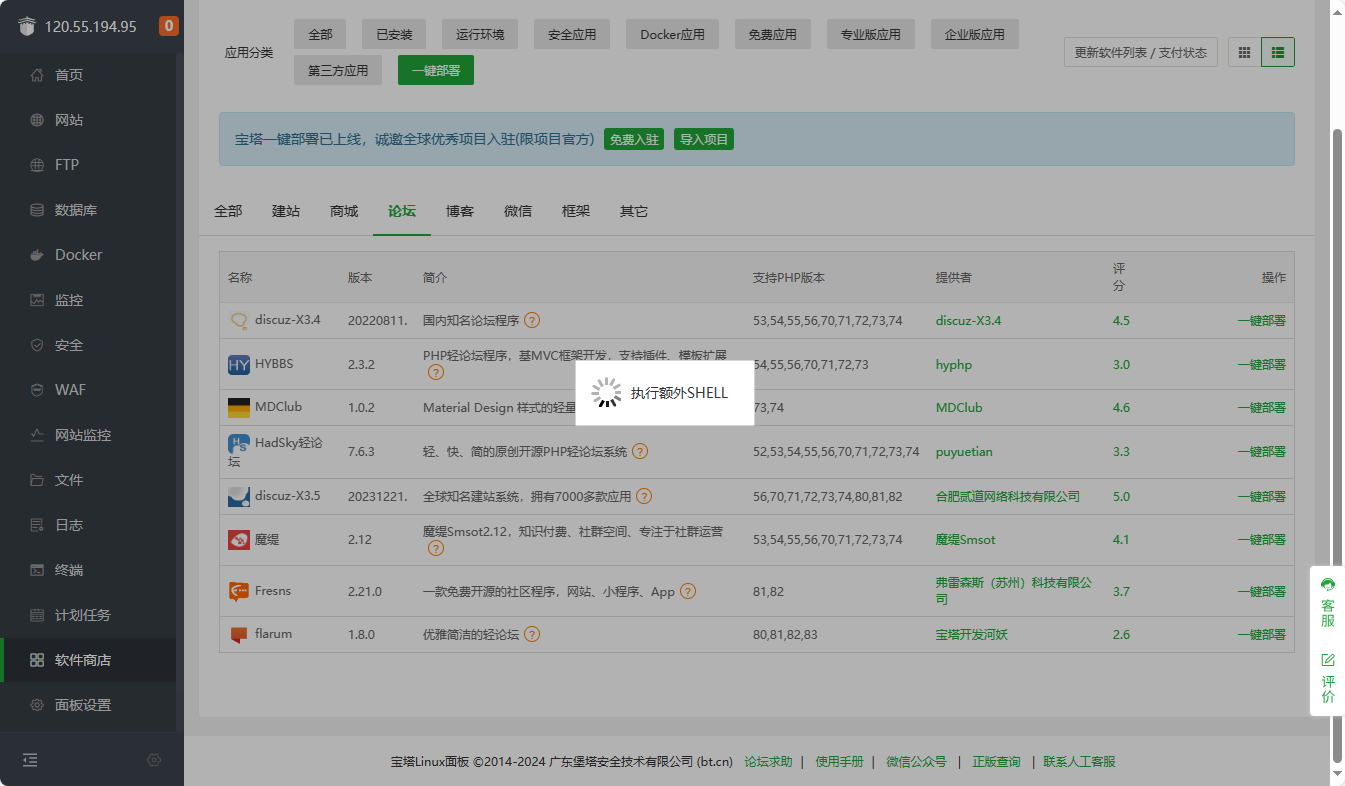Click the 网站 globe icon in sidebar
The width and height of the screenshot is (1345, 786).
(x=37, y=120)
